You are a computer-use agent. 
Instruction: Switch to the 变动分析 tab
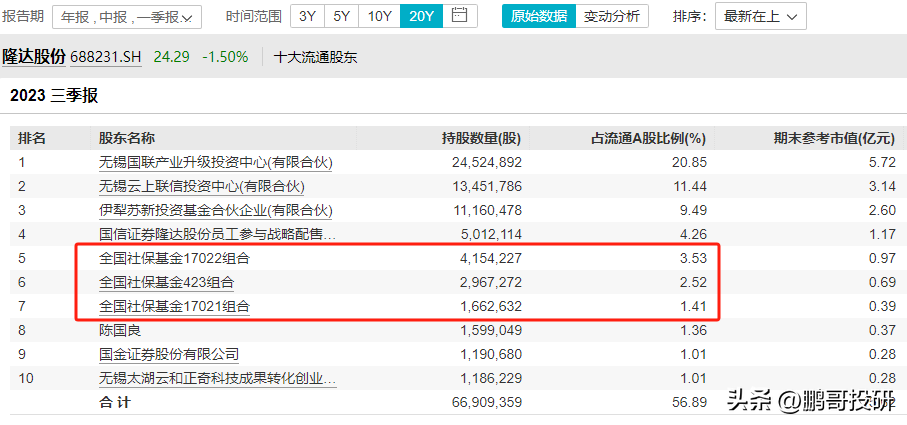(612, 16)
